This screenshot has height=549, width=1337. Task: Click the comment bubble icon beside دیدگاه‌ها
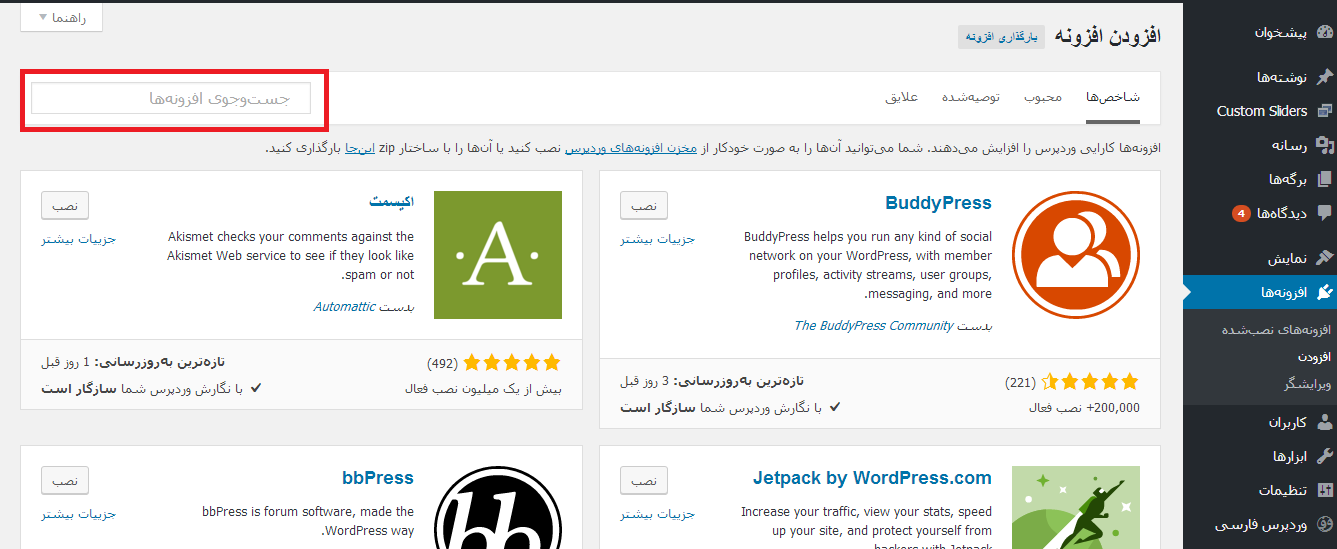[1324, 213]
